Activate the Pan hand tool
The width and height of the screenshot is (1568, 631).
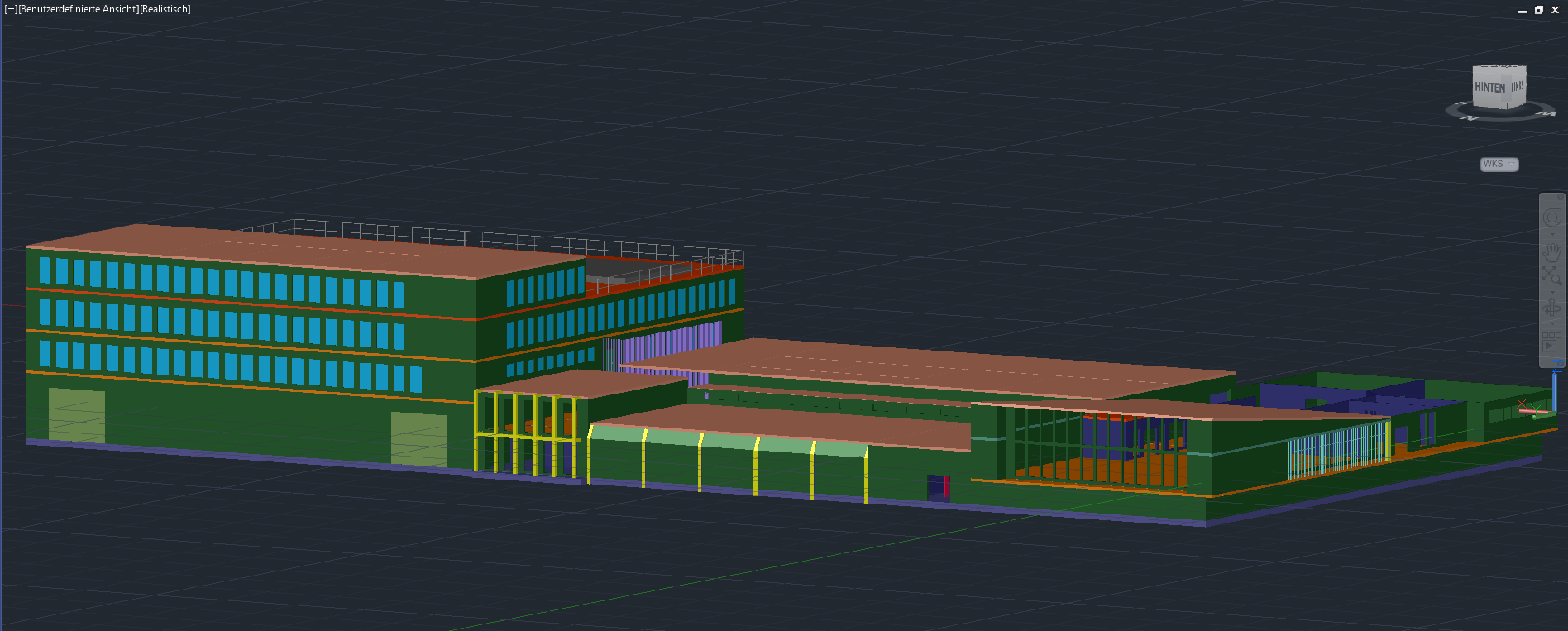tap(1551, 251)
